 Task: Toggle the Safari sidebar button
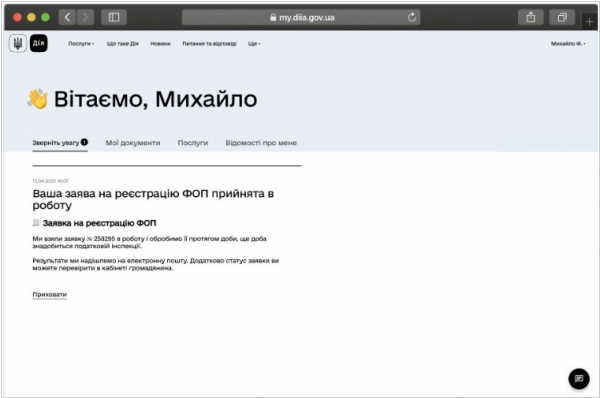[x=114, y=17]
